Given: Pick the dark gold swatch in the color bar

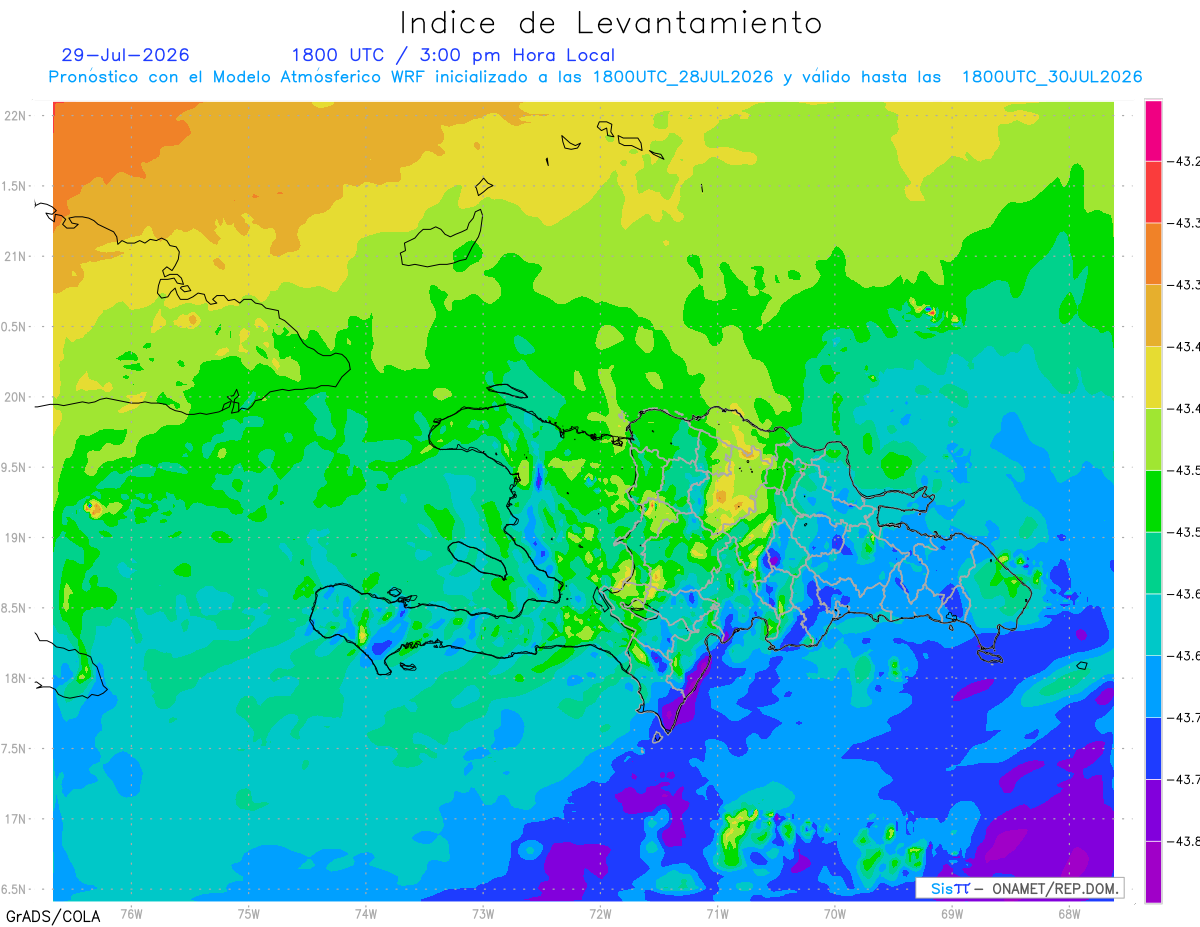Looking at the screenshot, I should [x=1153, y=316].
